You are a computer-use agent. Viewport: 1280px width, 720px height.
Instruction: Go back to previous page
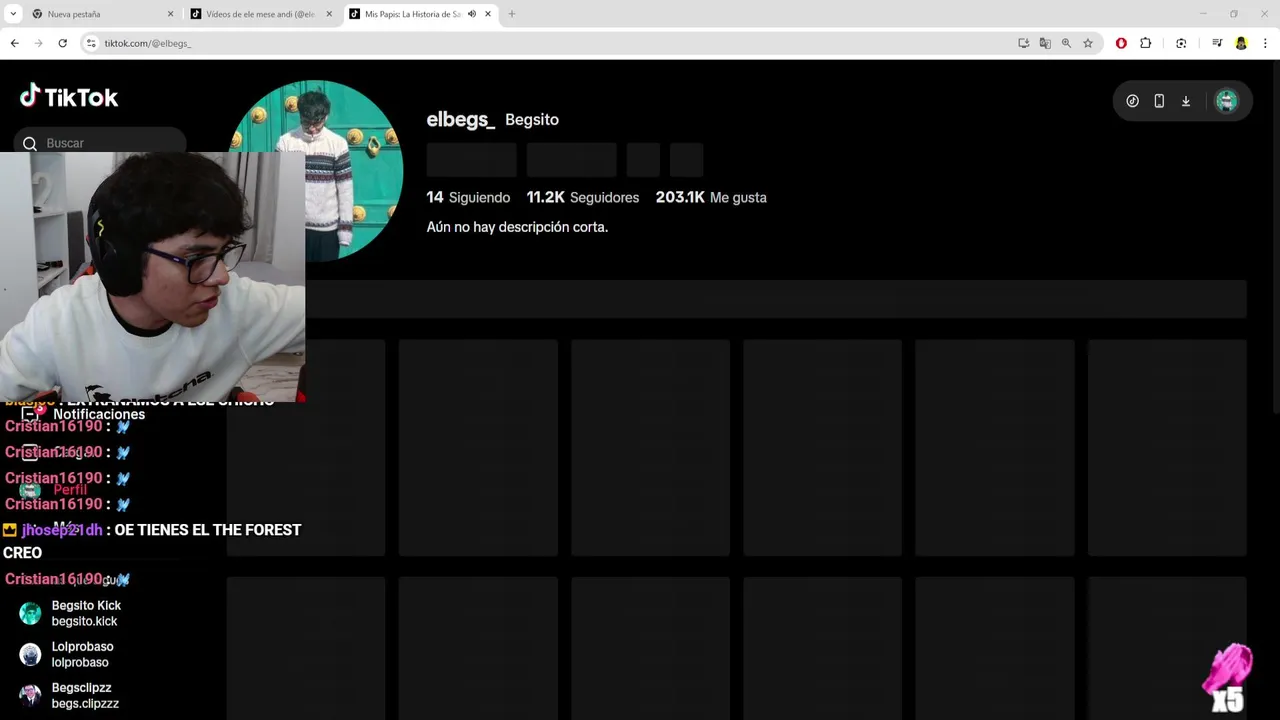(x=14, y=43)
